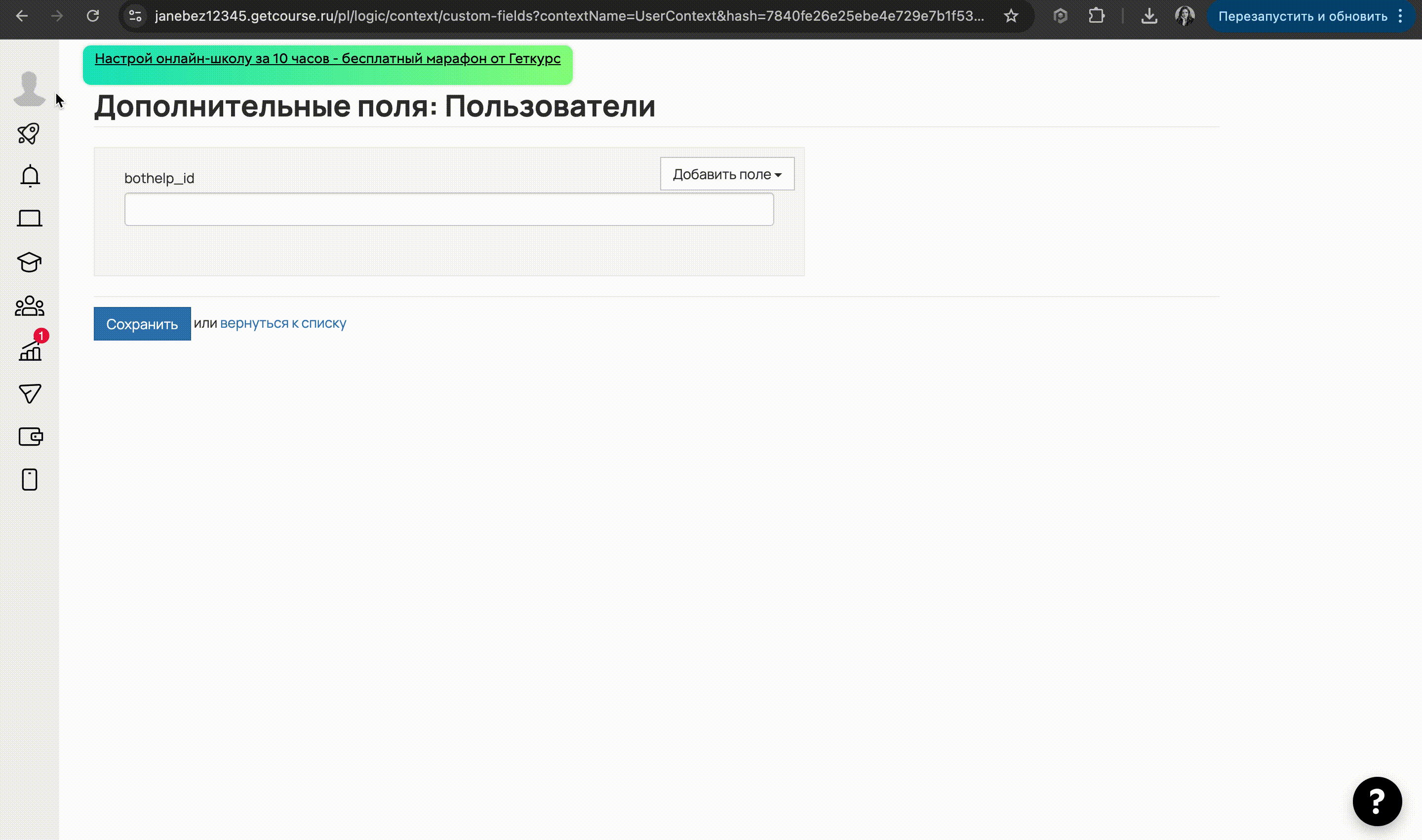Screen dimensions: 1422x840
Task: Click the Сохранить button
Action: click(142, 324)
